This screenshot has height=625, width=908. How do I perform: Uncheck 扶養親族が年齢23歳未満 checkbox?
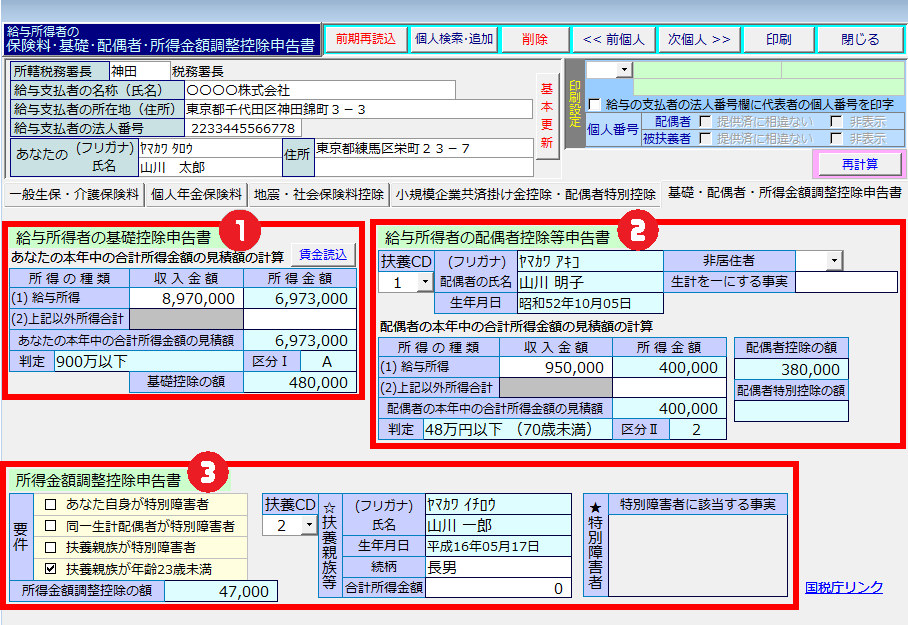pos(51,568)
